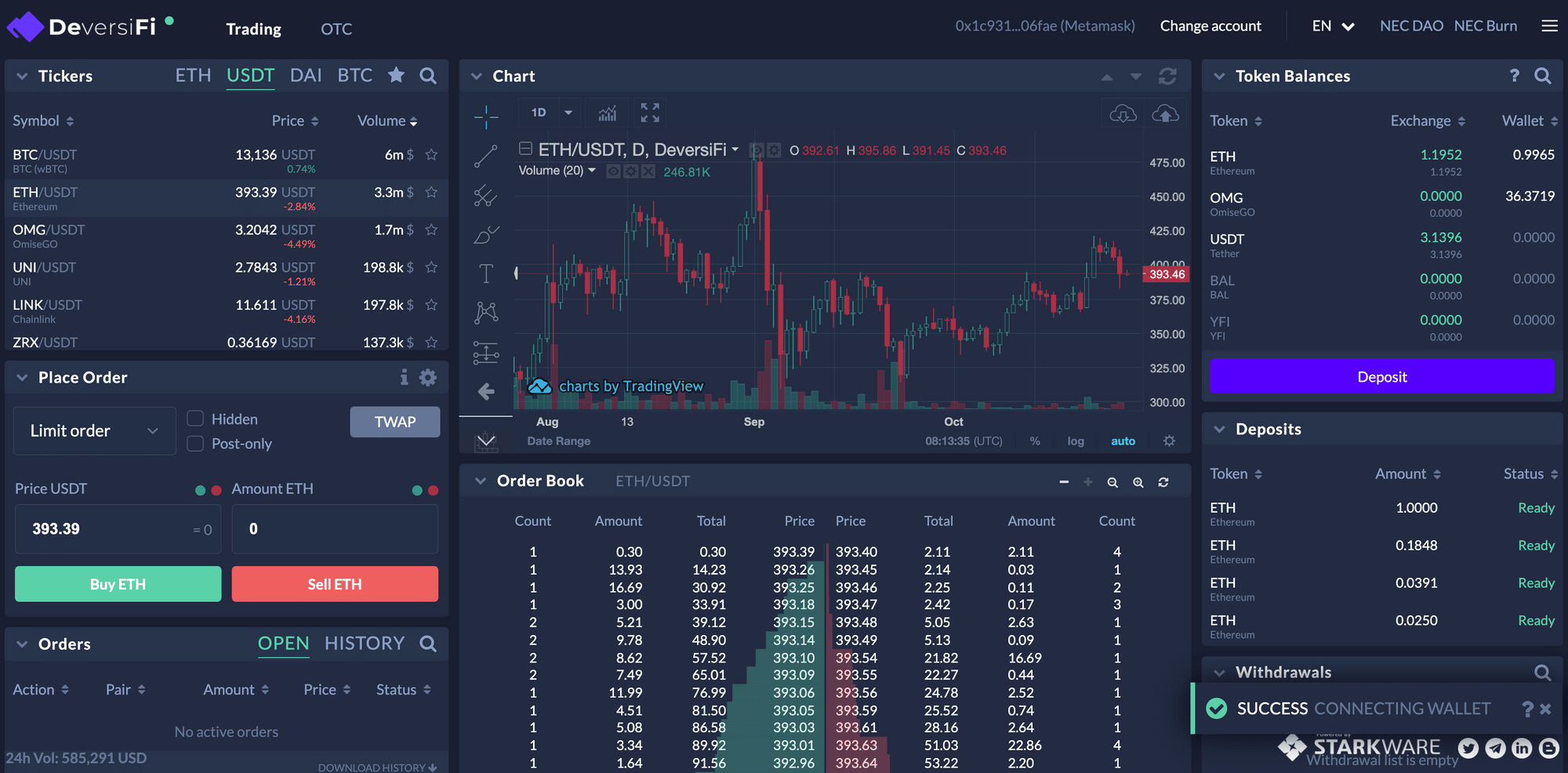Save chart layout to cloud
The width and height of the screenshot is (1568, 773).
pos(1165,114)
